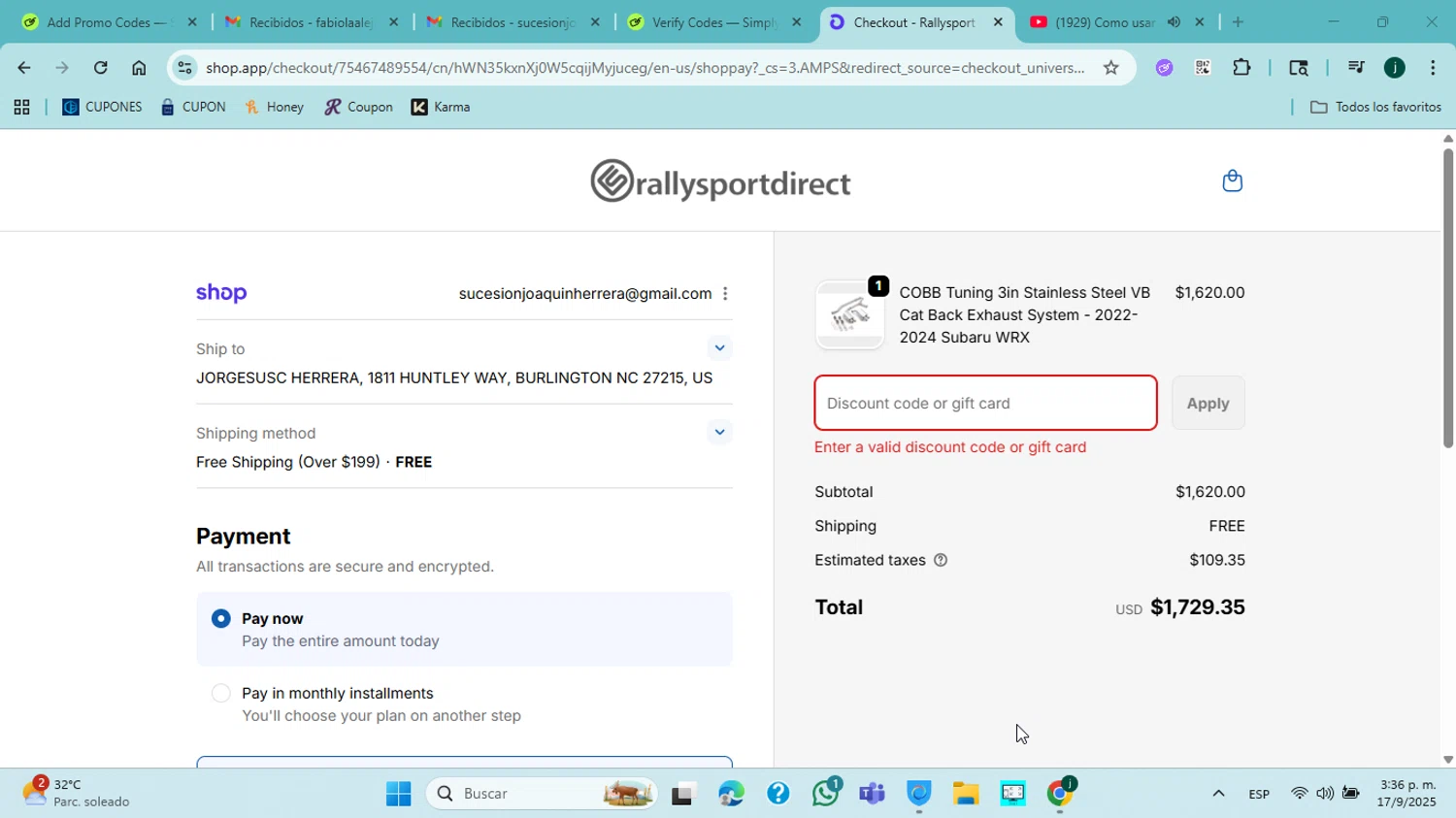Image resolution: width=1456 pixels, height=818 pixels.
Task: Go forward in browser history
Action: coord(62,68)
